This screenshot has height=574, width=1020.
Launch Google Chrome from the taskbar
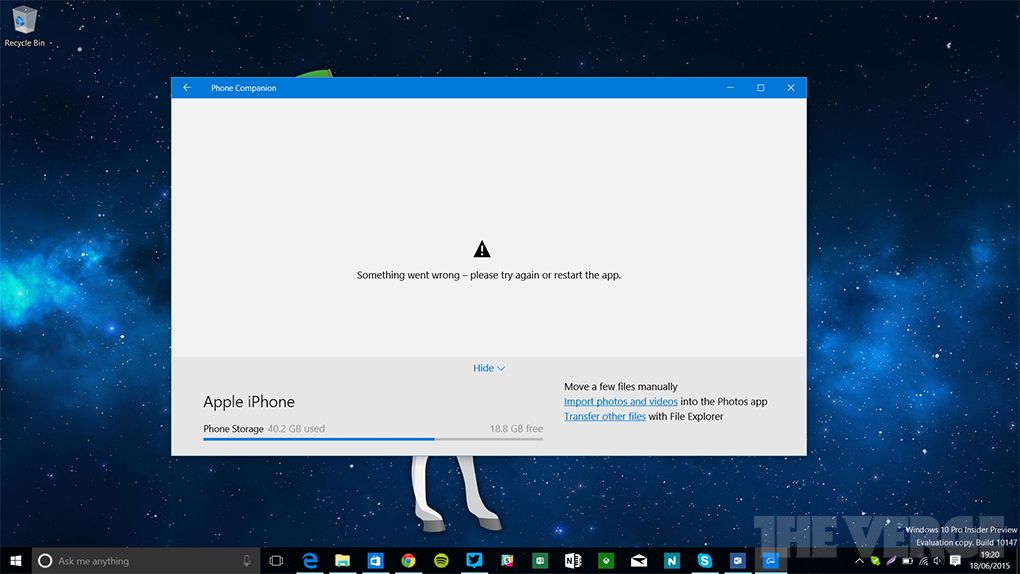click(408, 560)
